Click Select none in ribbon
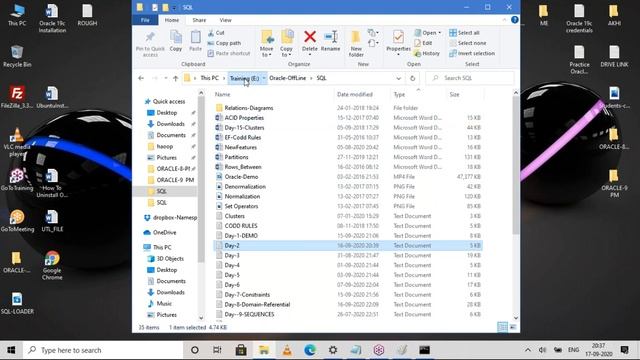Screen dimensions: 640x360 (x=468, y=43)
